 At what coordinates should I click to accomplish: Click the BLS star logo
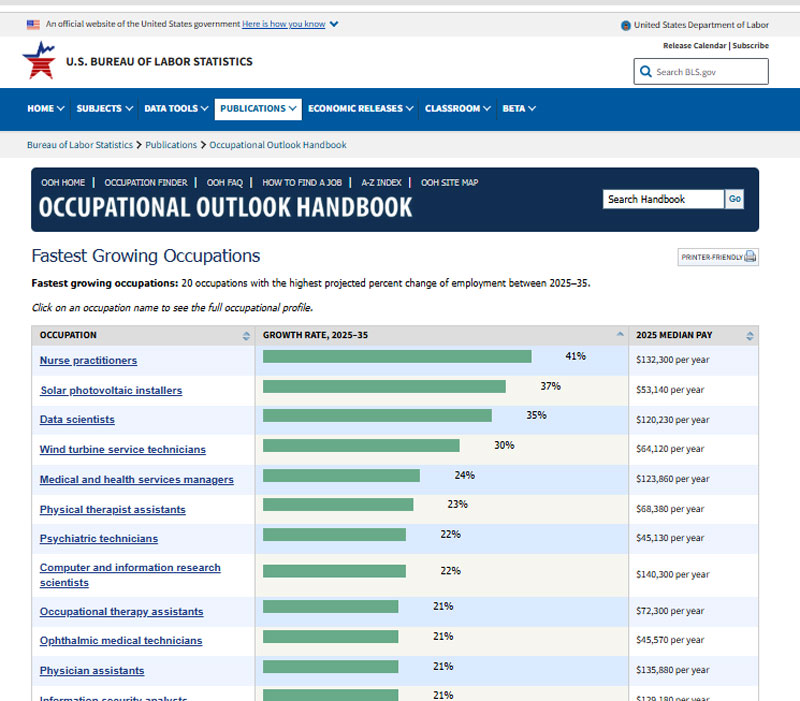[x=39, y=61]
